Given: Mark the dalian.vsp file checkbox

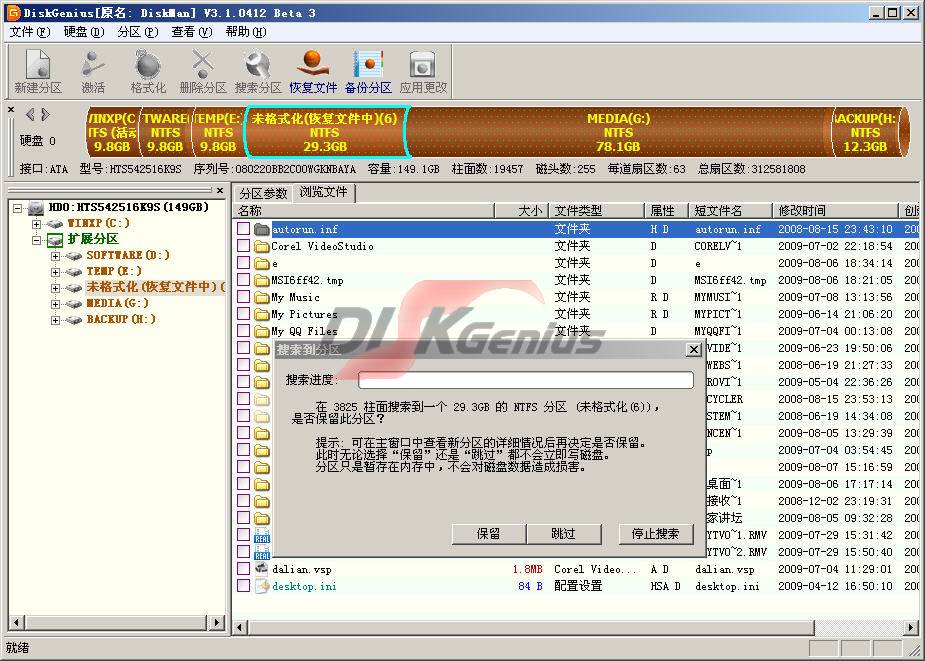Looking at the screenshot, I should coord(243,569).
